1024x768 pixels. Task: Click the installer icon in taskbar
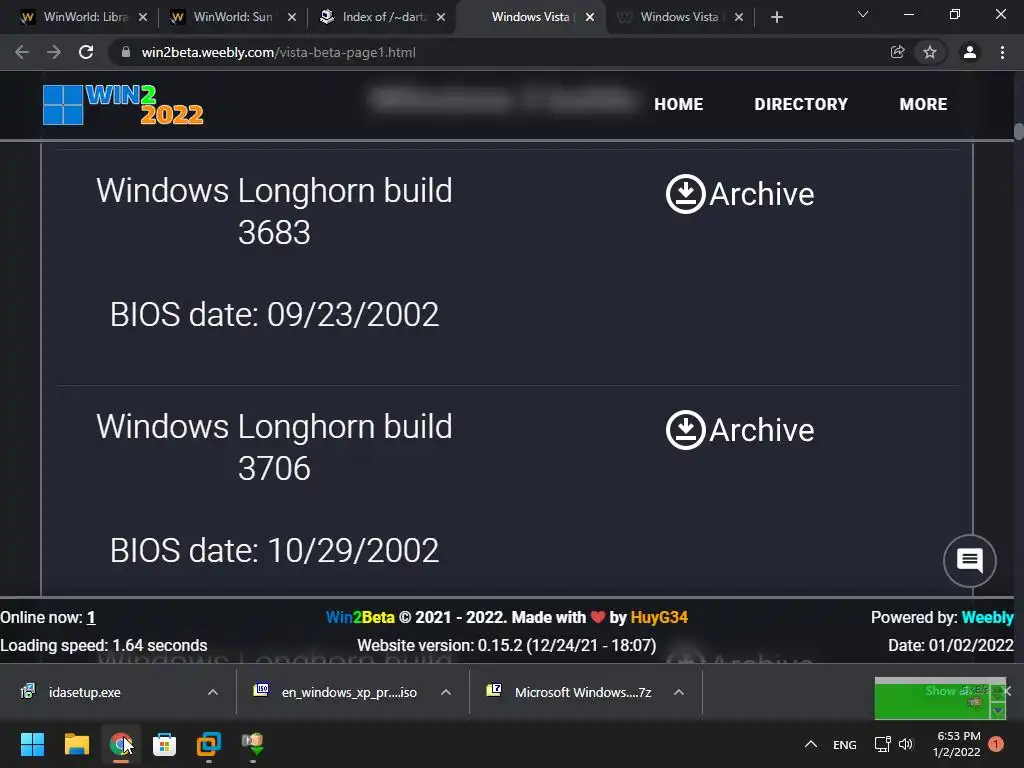[253, 743]
